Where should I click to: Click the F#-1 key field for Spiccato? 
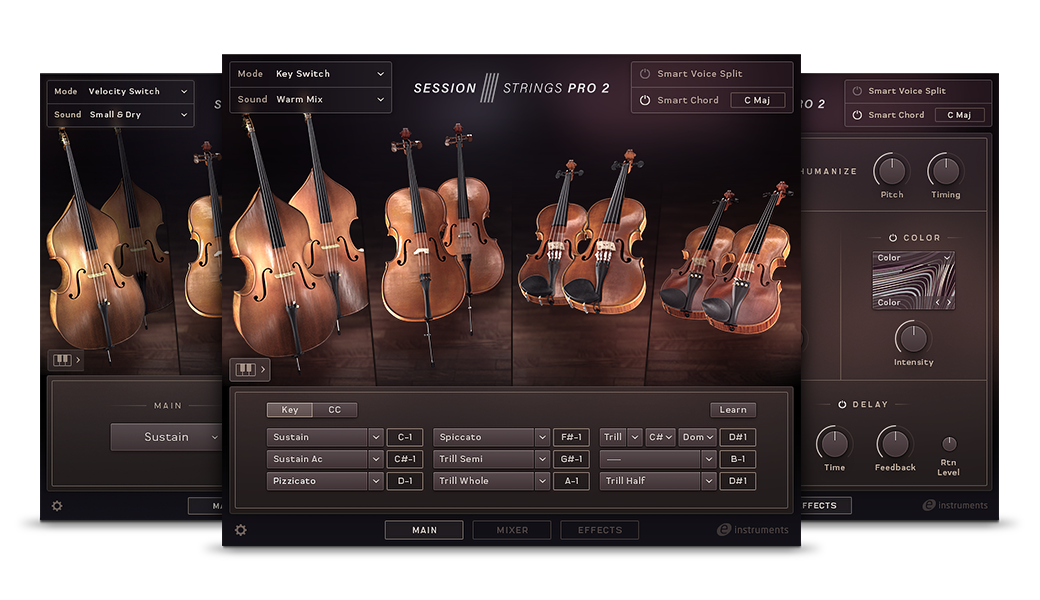(x=571, y=437)
